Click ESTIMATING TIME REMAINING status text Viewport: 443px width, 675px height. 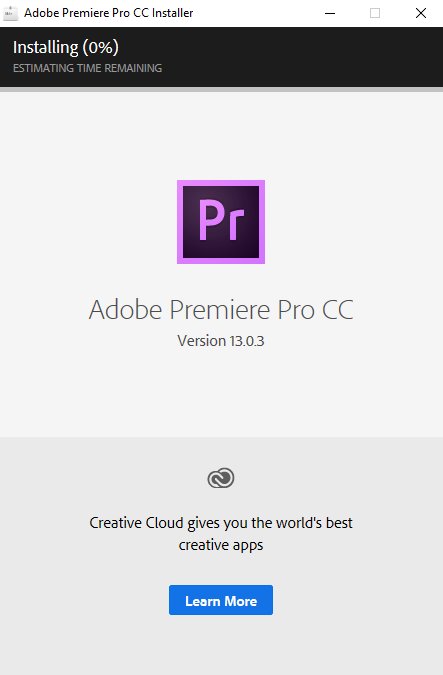coord(87,68)
